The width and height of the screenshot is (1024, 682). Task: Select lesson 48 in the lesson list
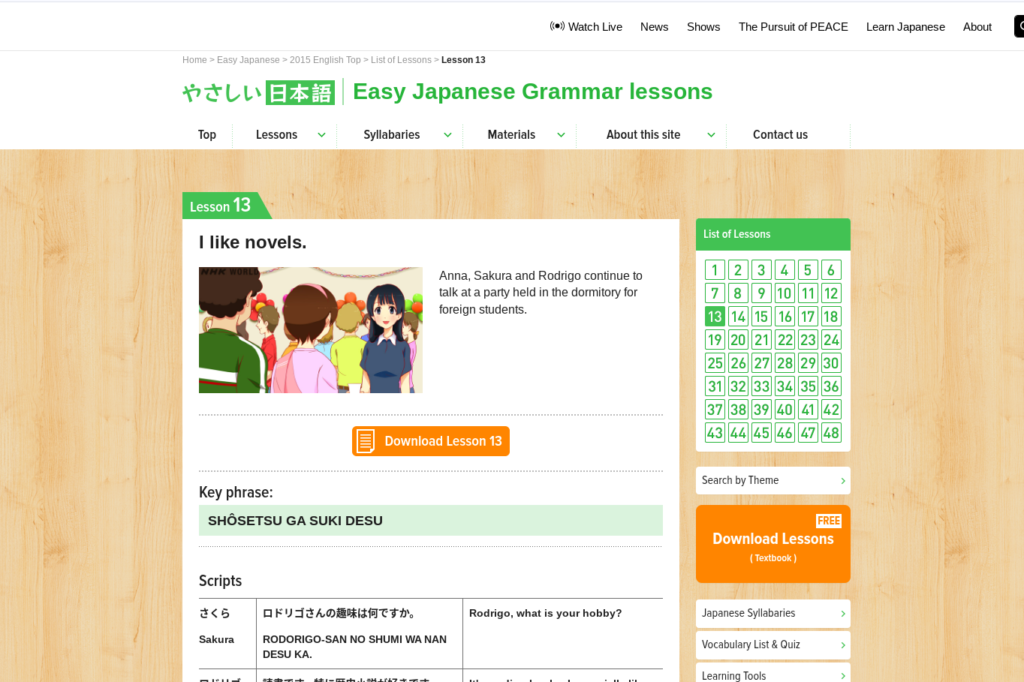(831, 432)
